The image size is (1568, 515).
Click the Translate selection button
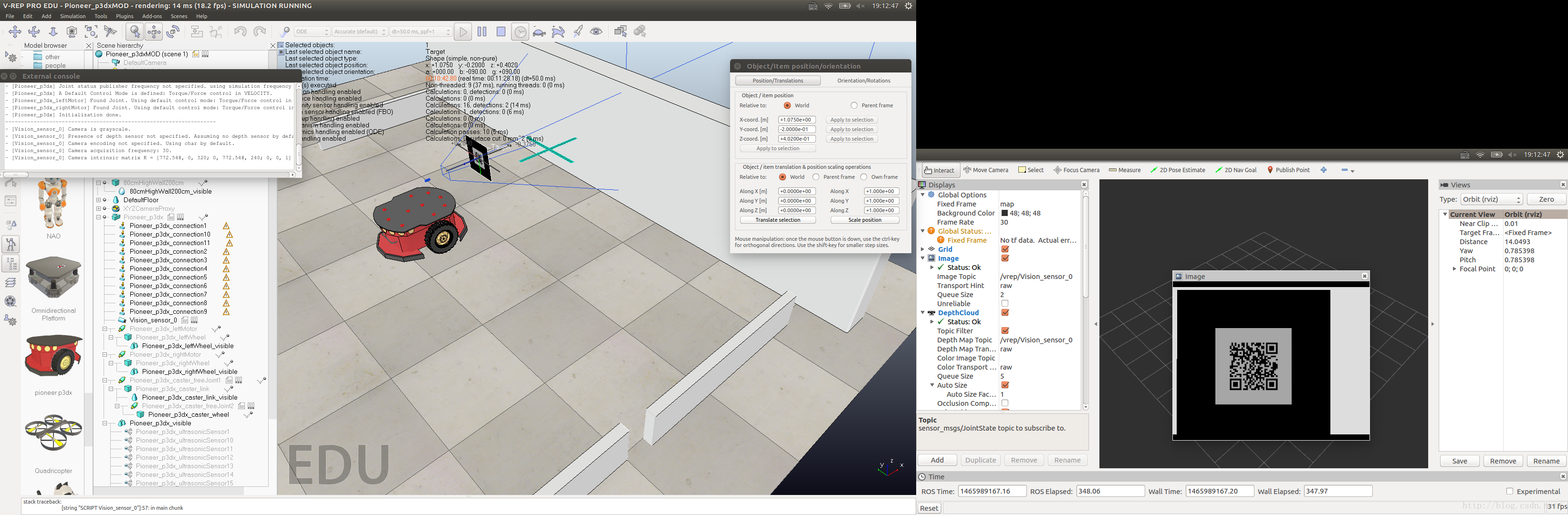click(777, 220)
